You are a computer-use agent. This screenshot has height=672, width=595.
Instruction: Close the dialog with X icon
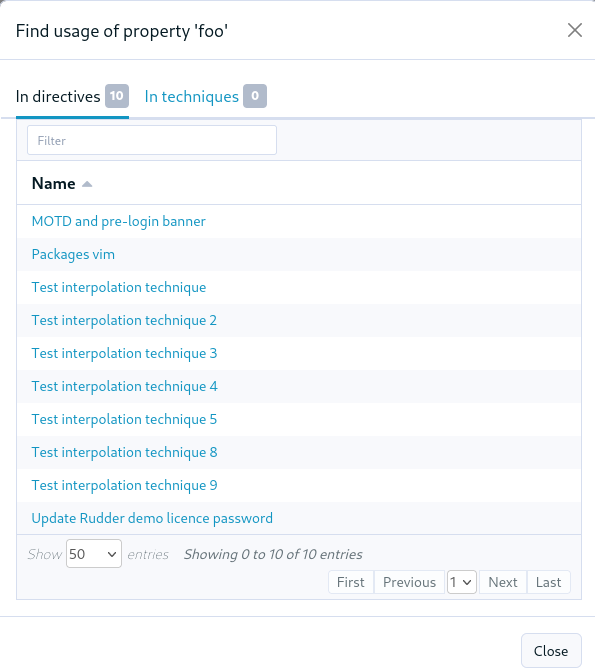click(x=574, y=30)
